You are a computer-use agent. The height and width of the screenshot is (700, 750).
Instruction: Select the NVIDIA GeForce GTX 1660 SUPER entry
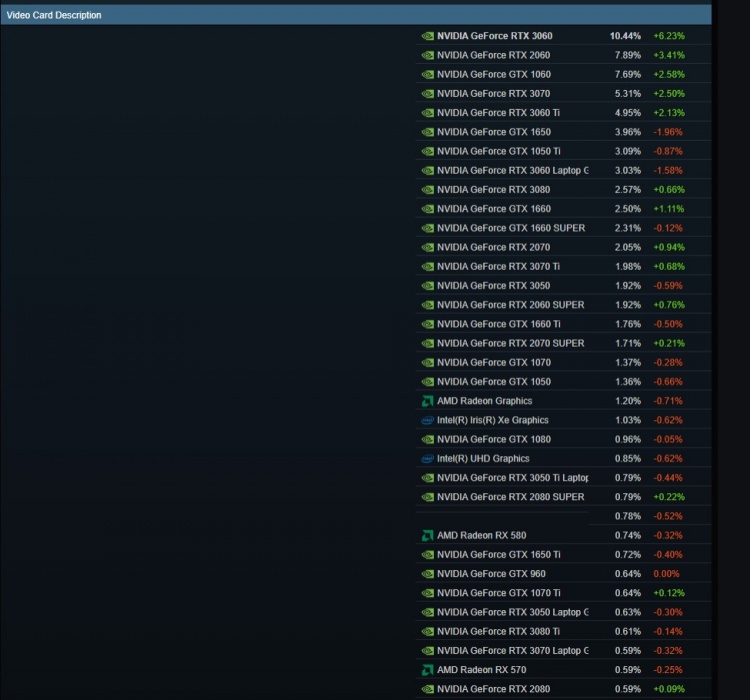(510, 228)
